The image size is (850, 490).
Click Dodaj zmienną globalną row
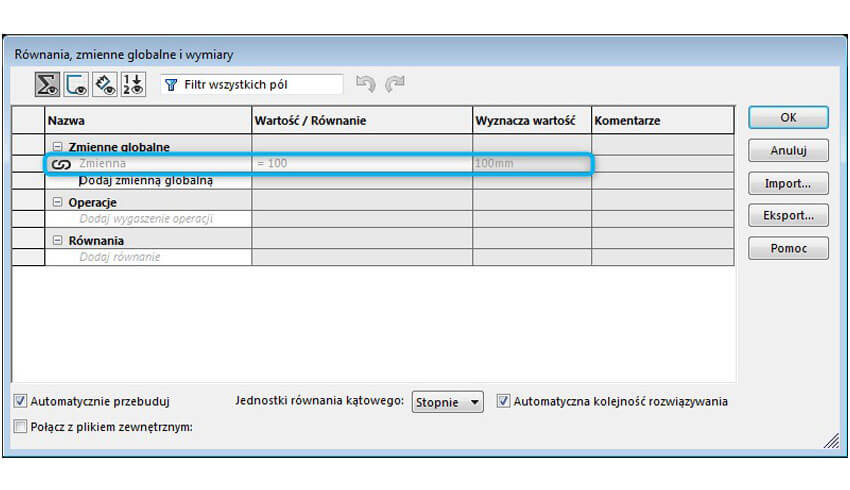[149, 180]
